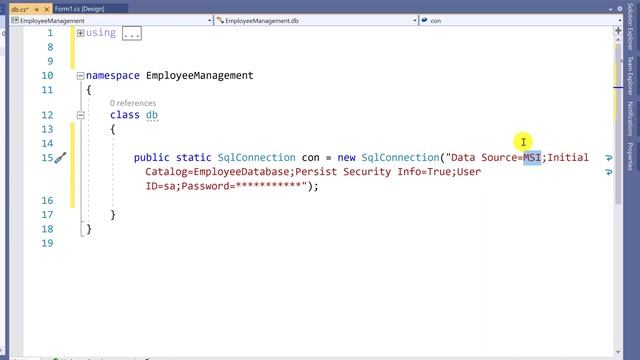Click the collapsed using ellipsis box
Screen dimensions: 640x360
(132, 33)
